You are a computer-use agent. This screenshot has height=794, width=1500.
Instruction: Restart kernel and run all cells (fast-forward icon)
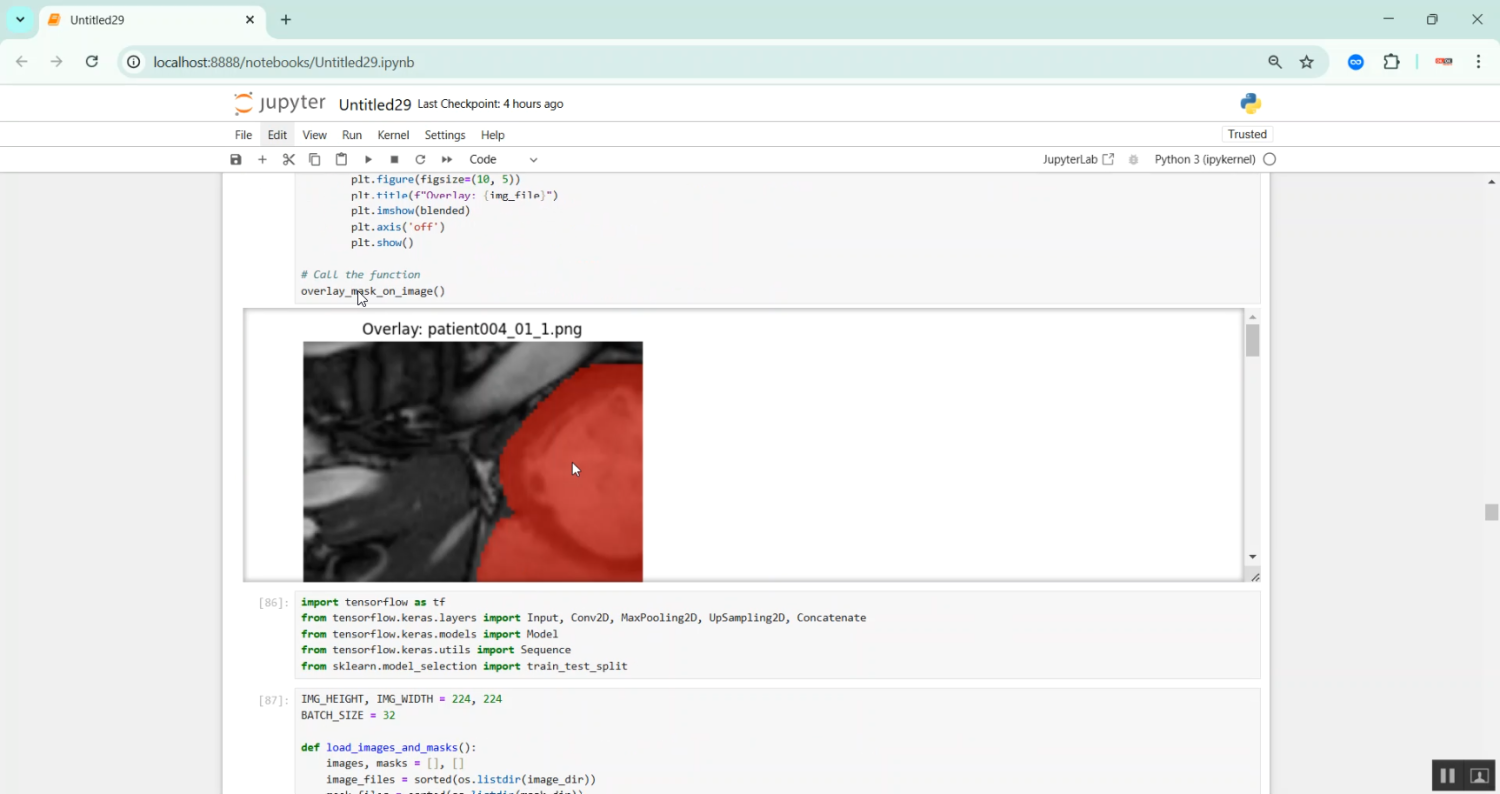pos(447,160)
